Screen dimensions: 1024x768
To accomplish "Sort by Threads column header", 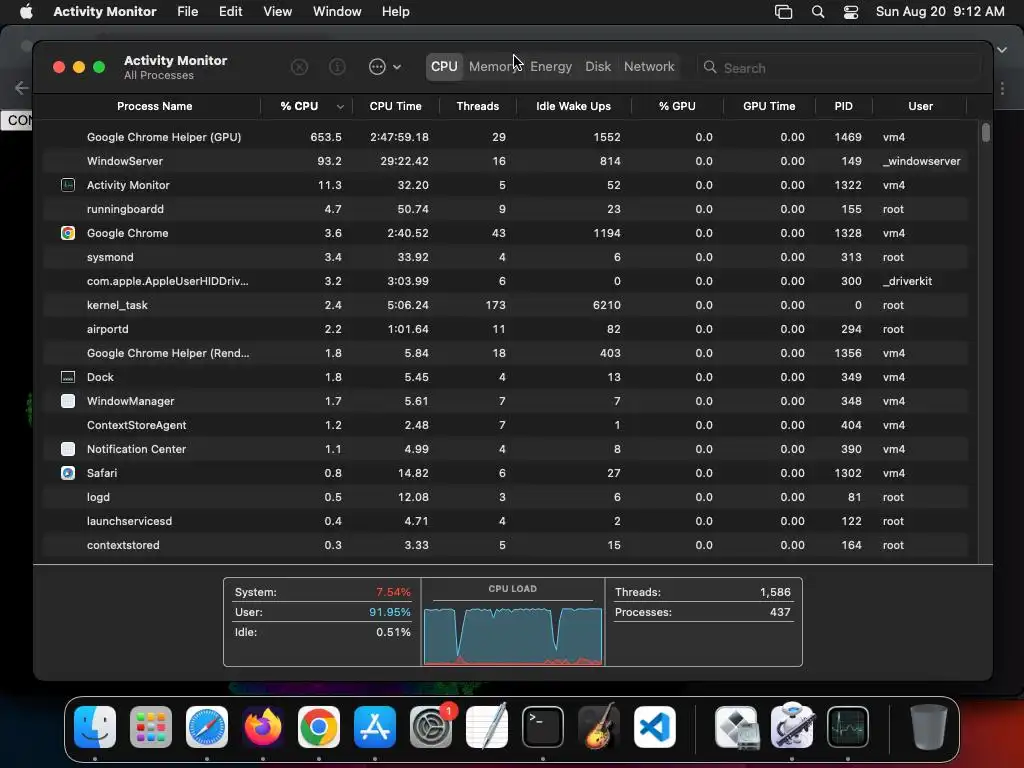I will pos(477,106).
